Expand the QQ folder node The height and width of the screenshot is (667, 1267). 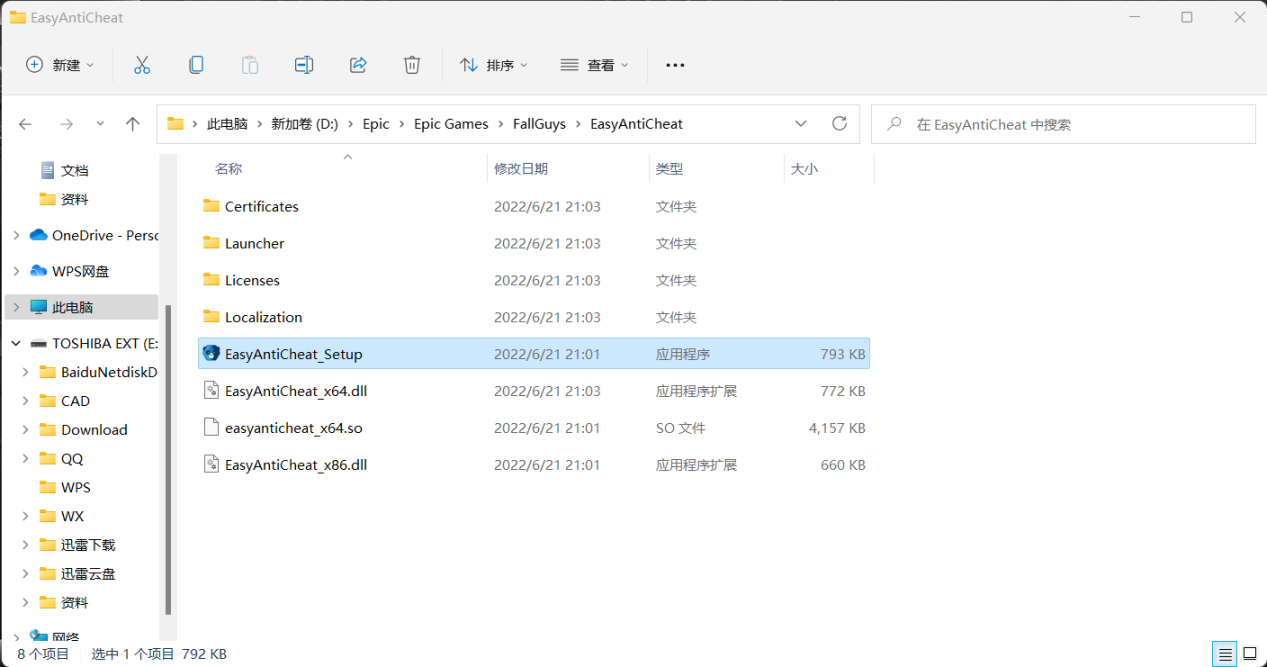click(x=26, y=459)
